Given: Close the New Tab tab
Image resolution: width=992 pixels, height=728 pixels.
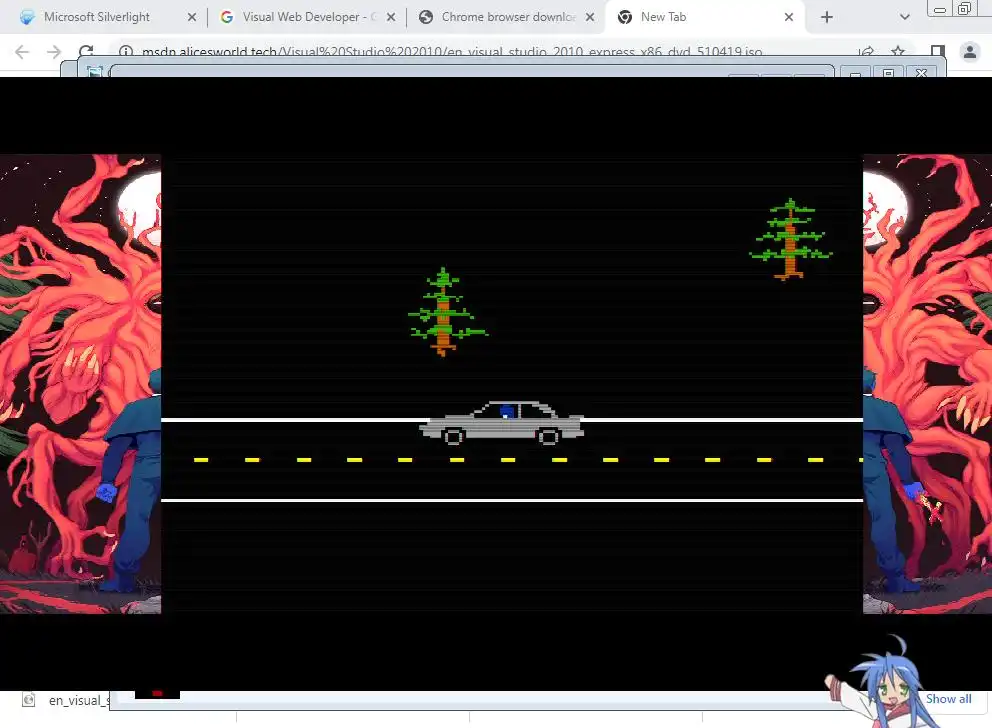Looking at the screenshot, I should click(789, 17).
